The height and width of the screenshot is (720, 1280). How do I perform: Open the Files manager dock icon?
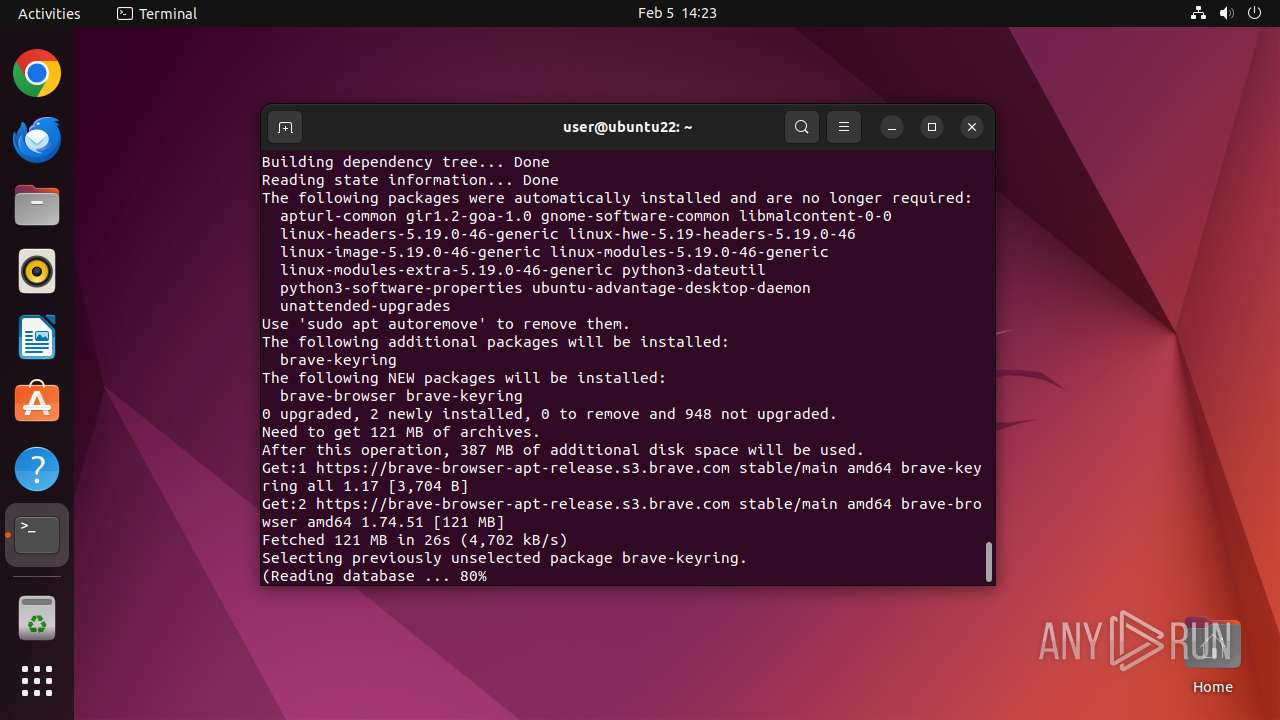click(x=37, y=206)
